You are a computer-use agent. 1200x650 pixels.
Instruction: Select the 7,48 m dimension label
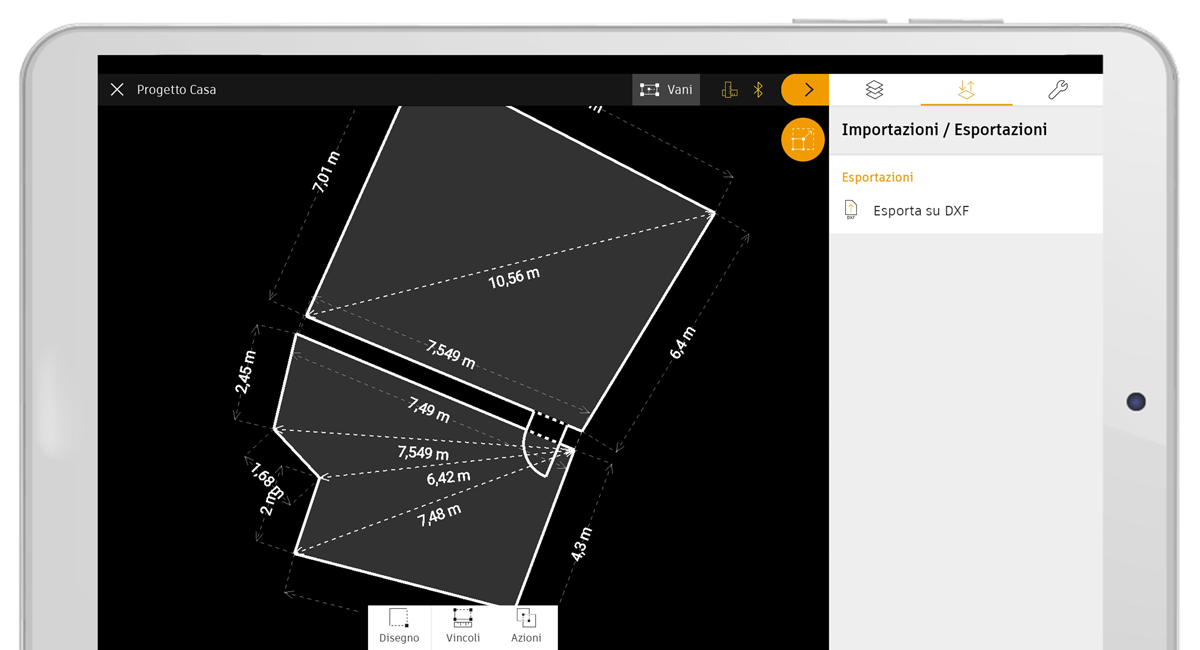pyautogui.click(x=439, y=515)
